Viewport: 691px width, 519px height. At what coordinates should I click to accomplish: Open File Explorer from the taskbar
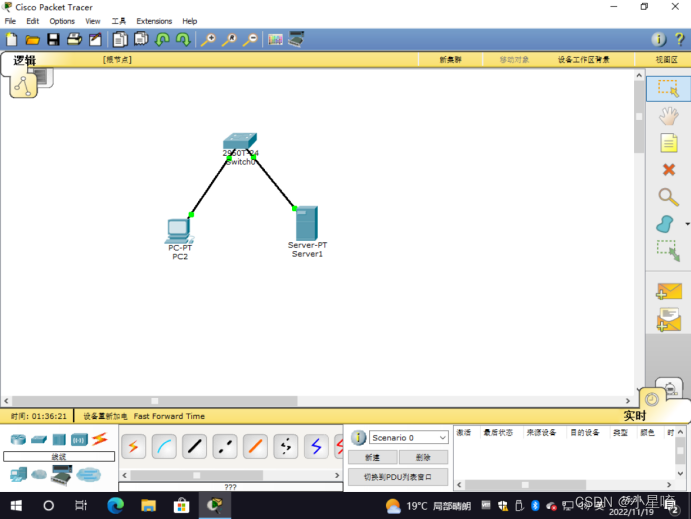click(149, 505)
